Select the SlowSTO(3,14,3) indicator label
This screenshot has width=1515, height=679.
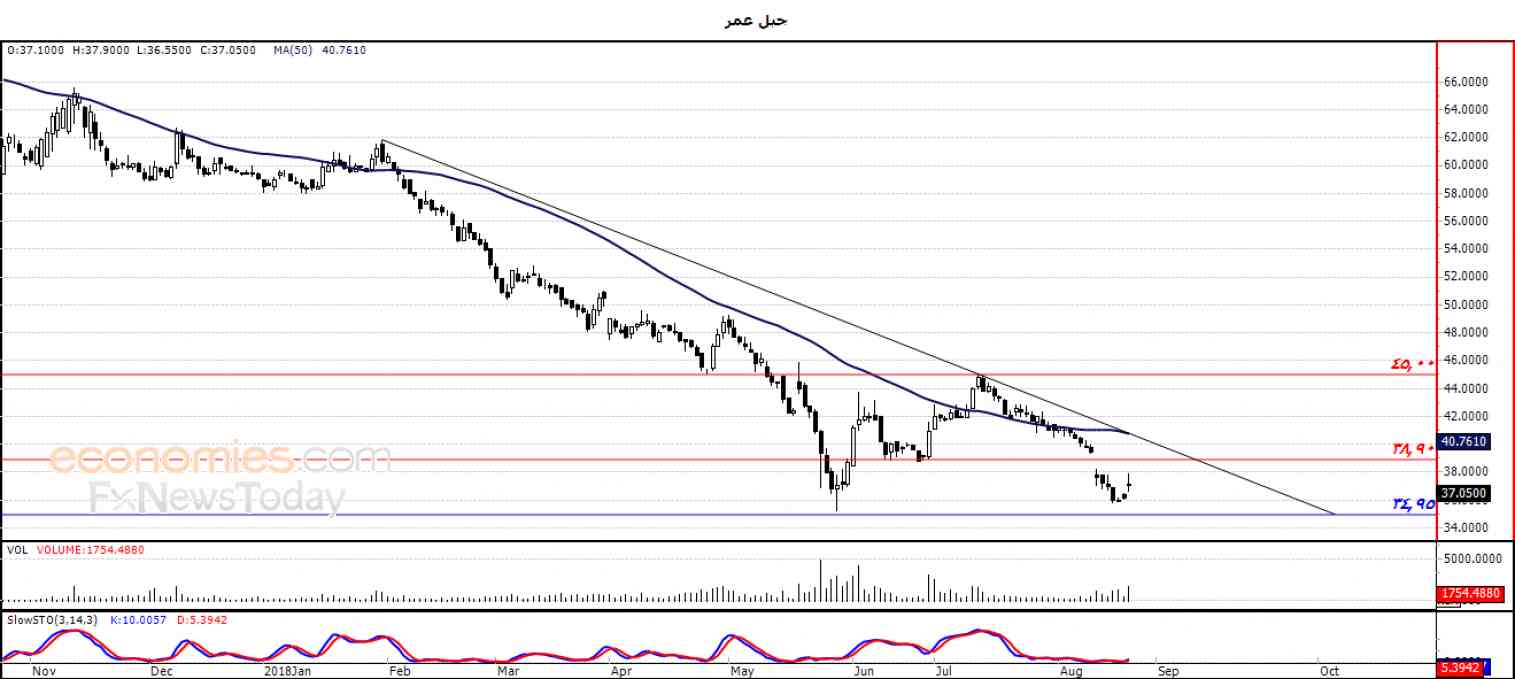pos(52,620)
